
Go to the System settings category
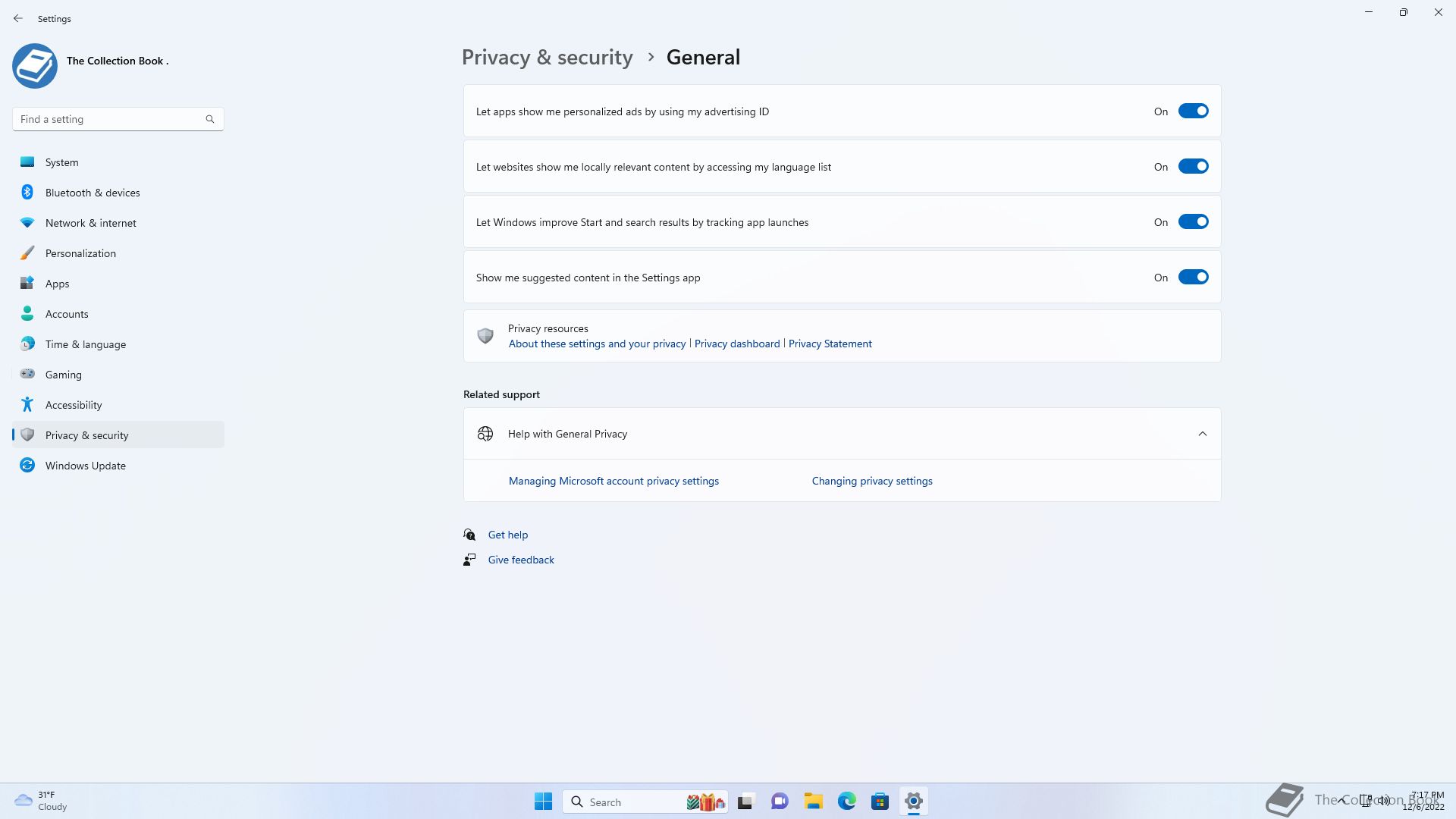61,162
